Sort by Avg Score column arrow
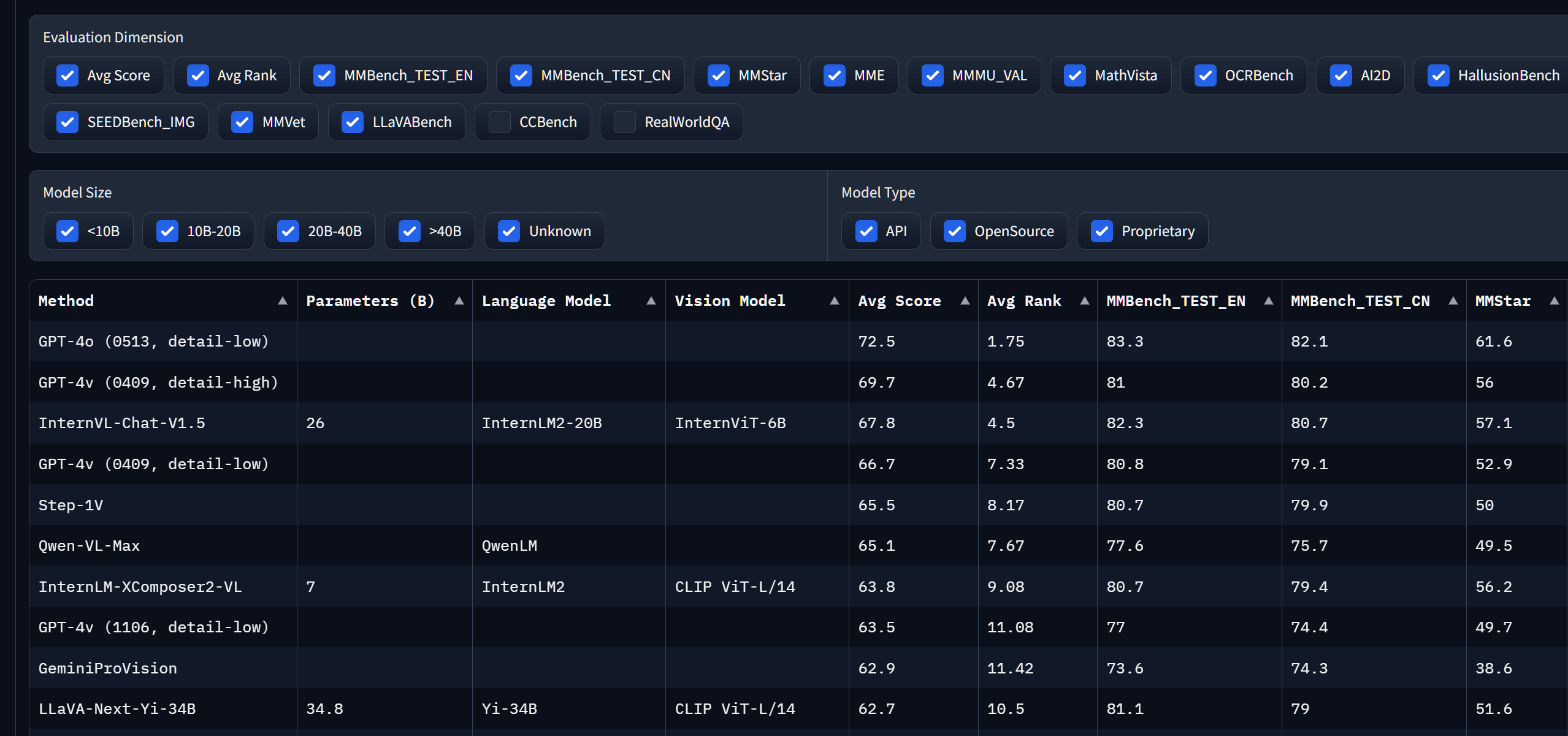 click(965, 301)
